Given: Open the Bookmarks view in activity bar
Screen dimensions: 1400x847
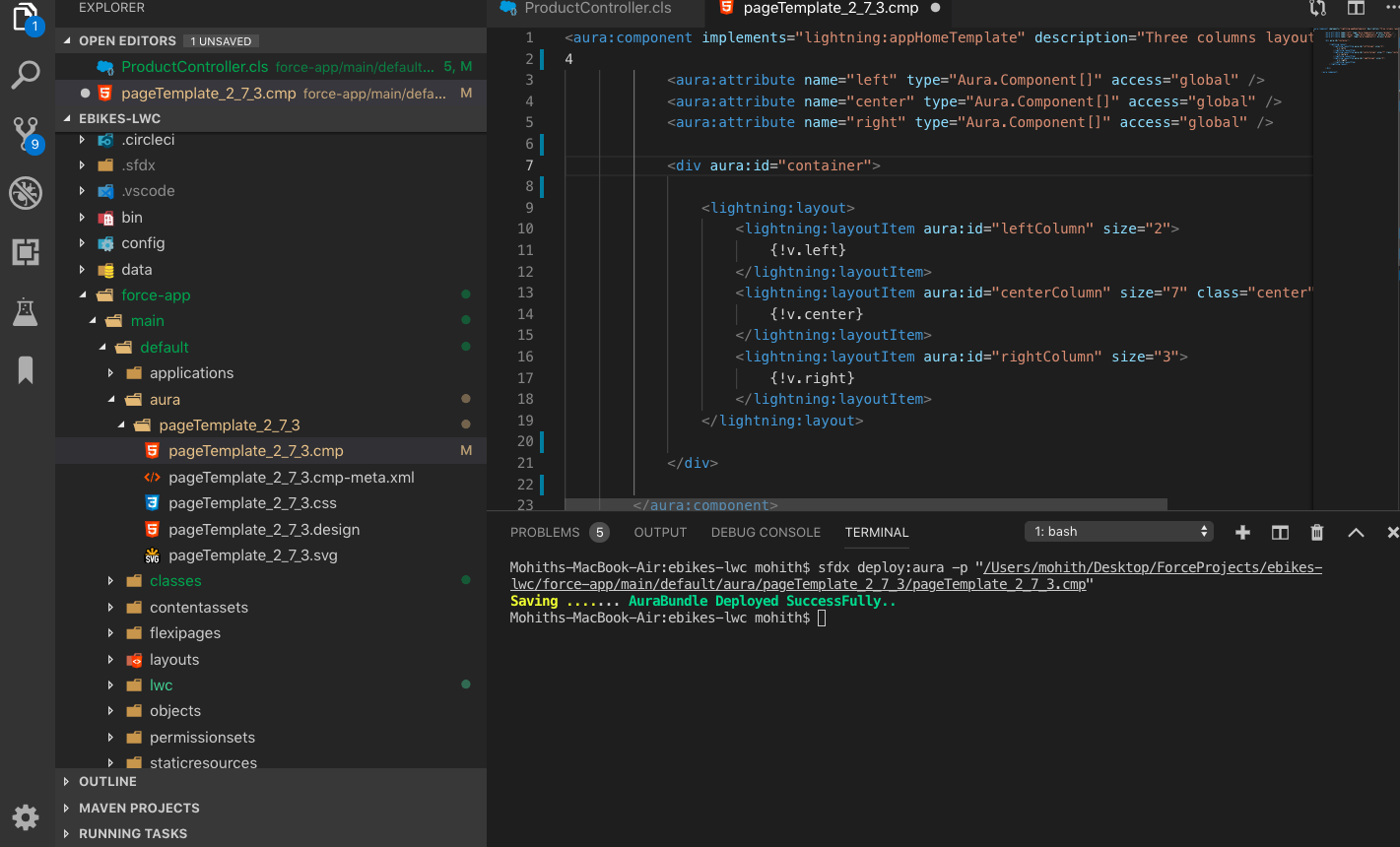Looking at the screenshot, I should pyautogui.click(x=26, y=370).
